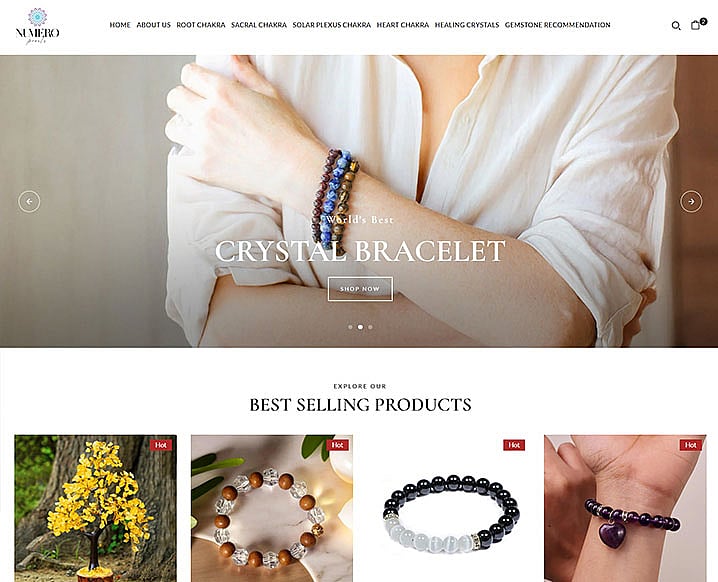Screen dimensions: 718x582
Task: Open Healing Crystals menu
Action: coord(467,25)
